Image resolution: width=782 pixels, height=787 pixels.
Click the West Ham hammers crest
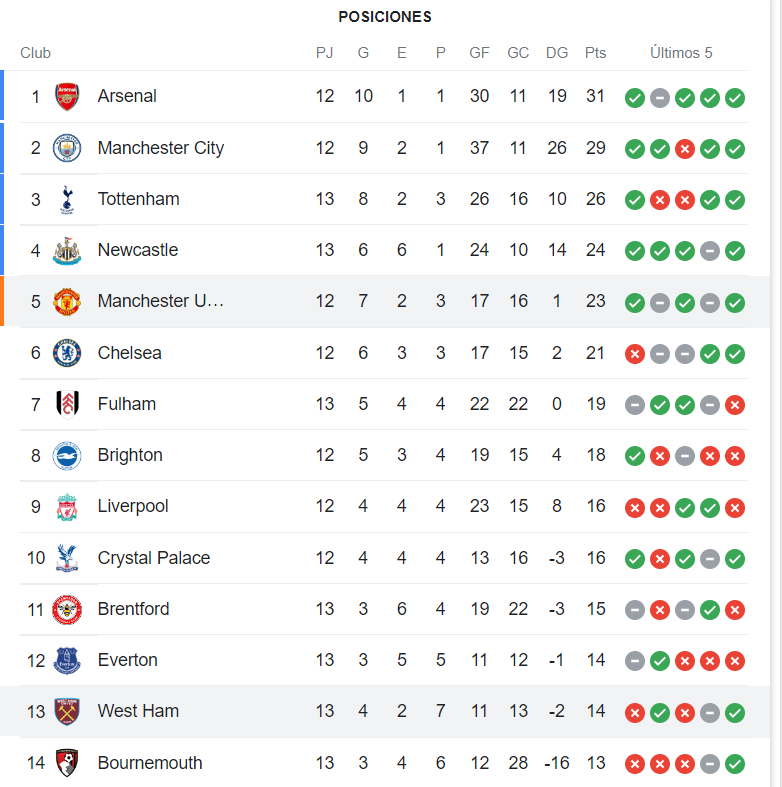[x=67, y=712]
